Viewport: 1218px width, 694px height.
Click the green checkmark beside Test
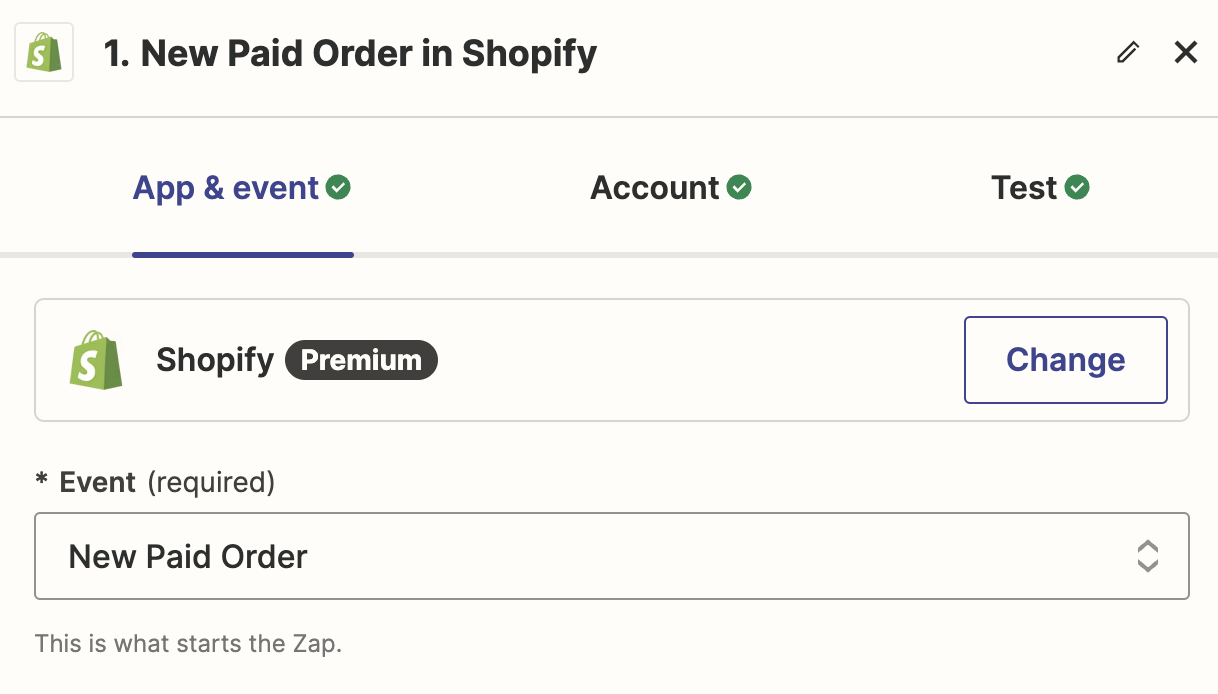coord(1077,187)
